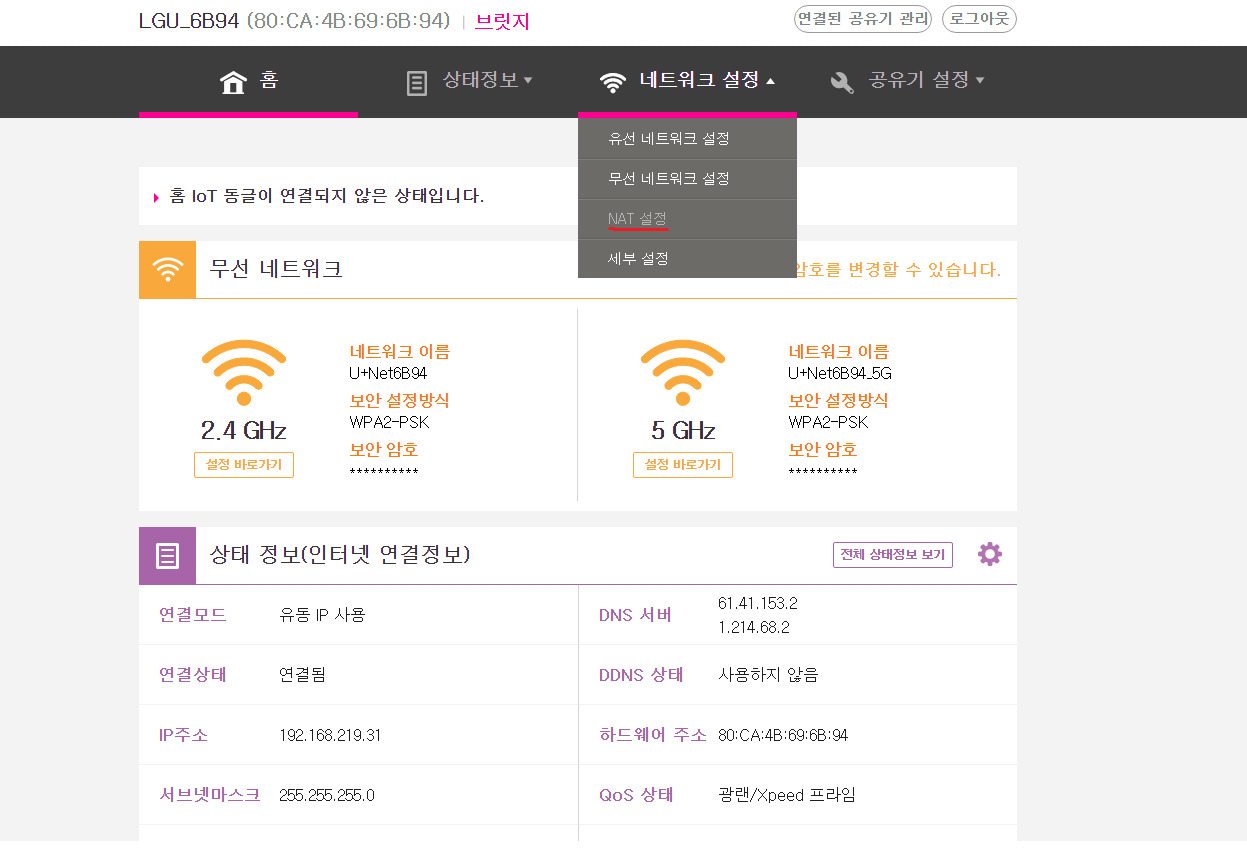Click 설정 바로가기 under 5 GHz
The image size is (1247, 866).
682,465
